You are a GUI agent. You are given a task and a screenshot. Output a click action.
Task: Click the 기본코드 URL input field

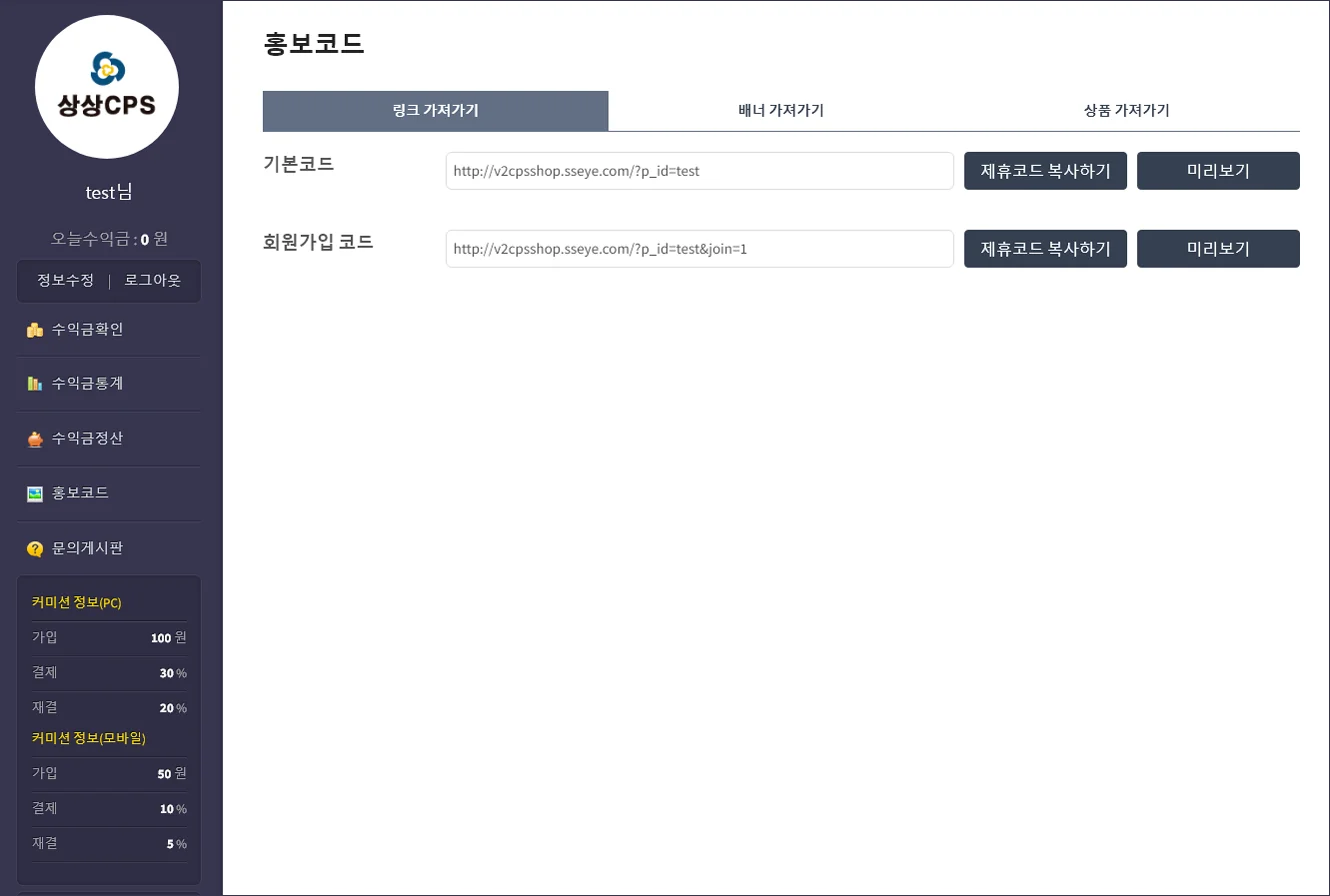[699, 170]
